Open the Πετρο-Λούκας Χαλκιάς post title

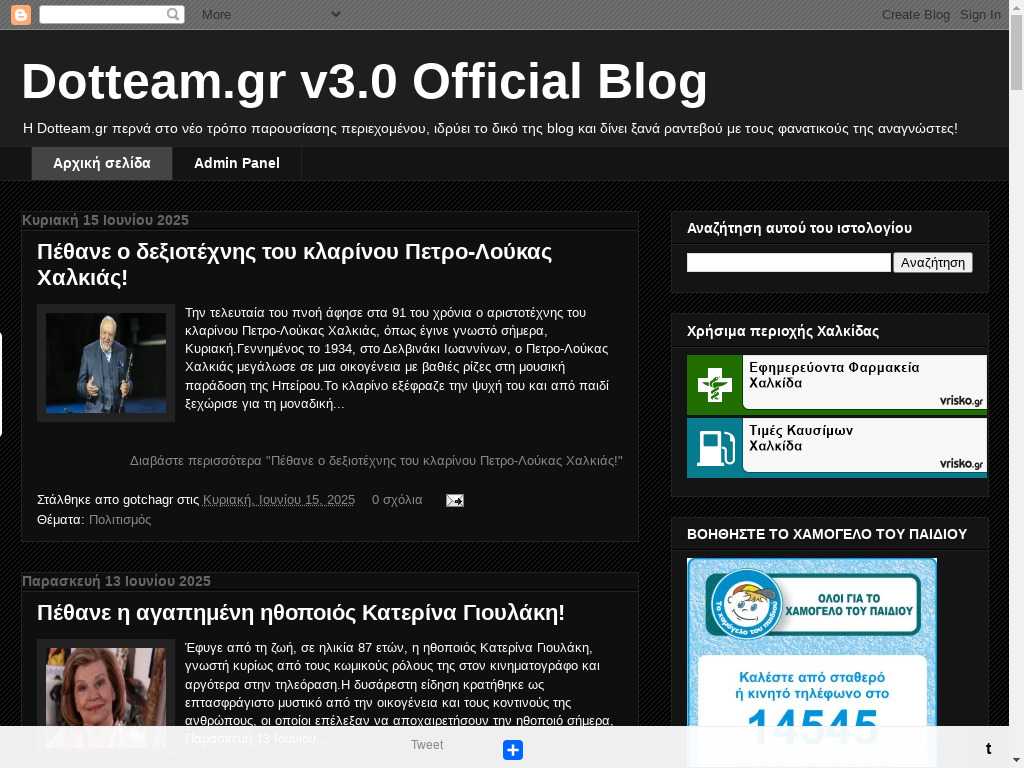click(x=295, y=264)
